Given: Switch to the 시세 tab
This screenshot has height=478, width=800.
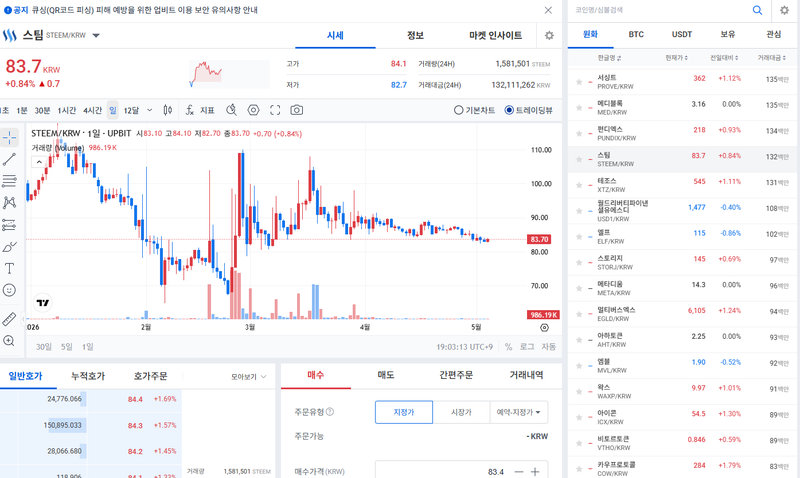Looking at the screenshot, I should (x=335, y=35).
